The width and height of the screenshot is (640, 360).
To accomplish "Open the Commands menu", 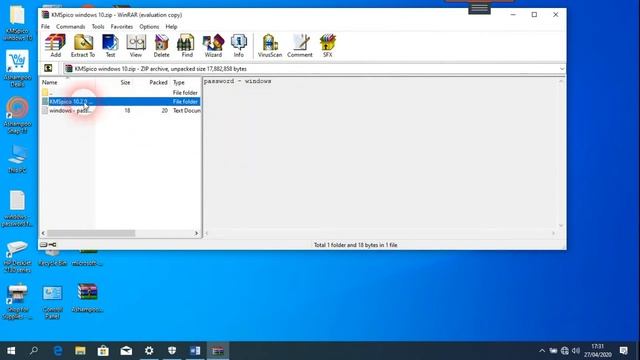I will click(x=71, y=27).
